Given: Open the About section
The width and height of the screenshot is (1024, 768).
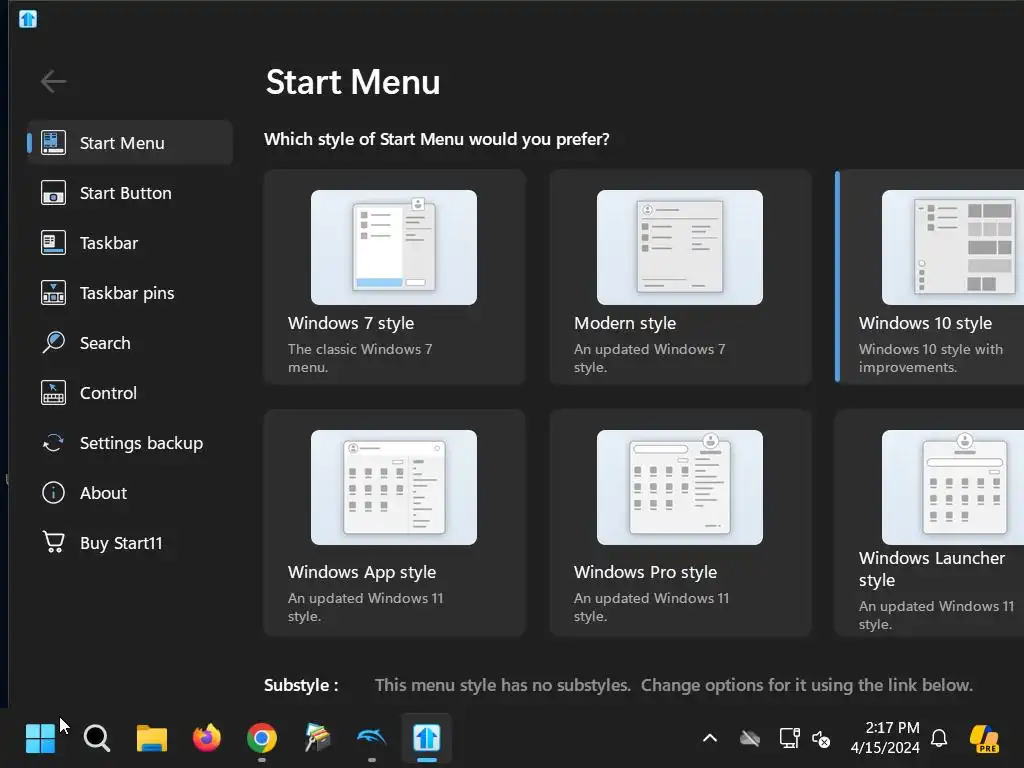Looking at the screenshot, I should tap(130, 493).
